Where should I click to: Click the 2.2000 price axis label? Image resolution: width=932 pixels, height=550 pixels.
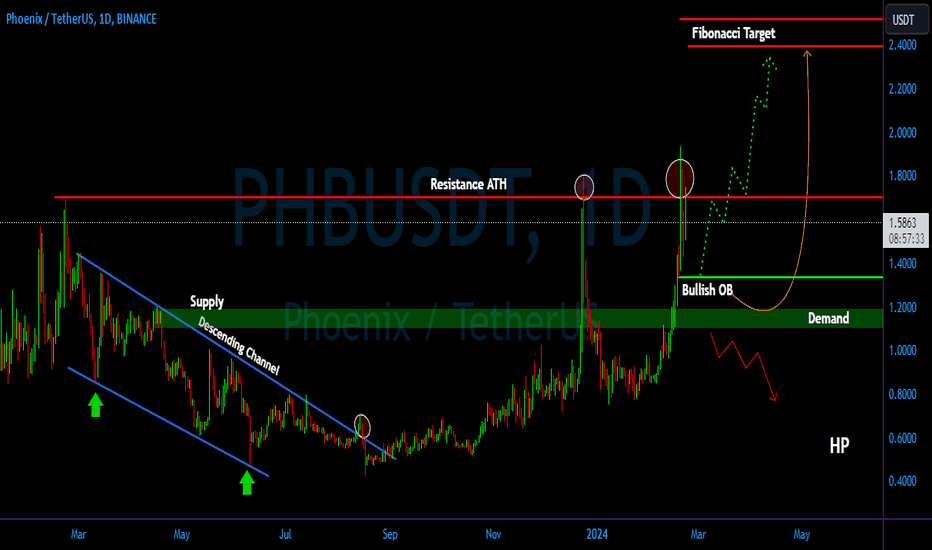(902, 89)
